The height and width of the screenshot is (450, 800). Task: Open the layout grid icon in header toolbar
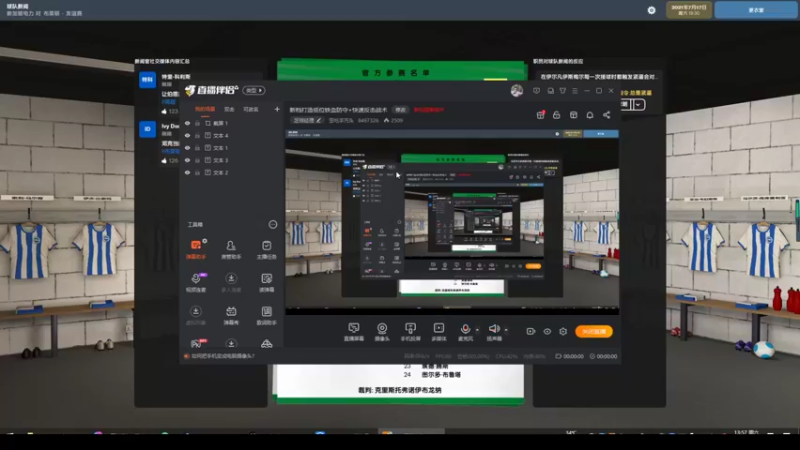coord(573,115)
